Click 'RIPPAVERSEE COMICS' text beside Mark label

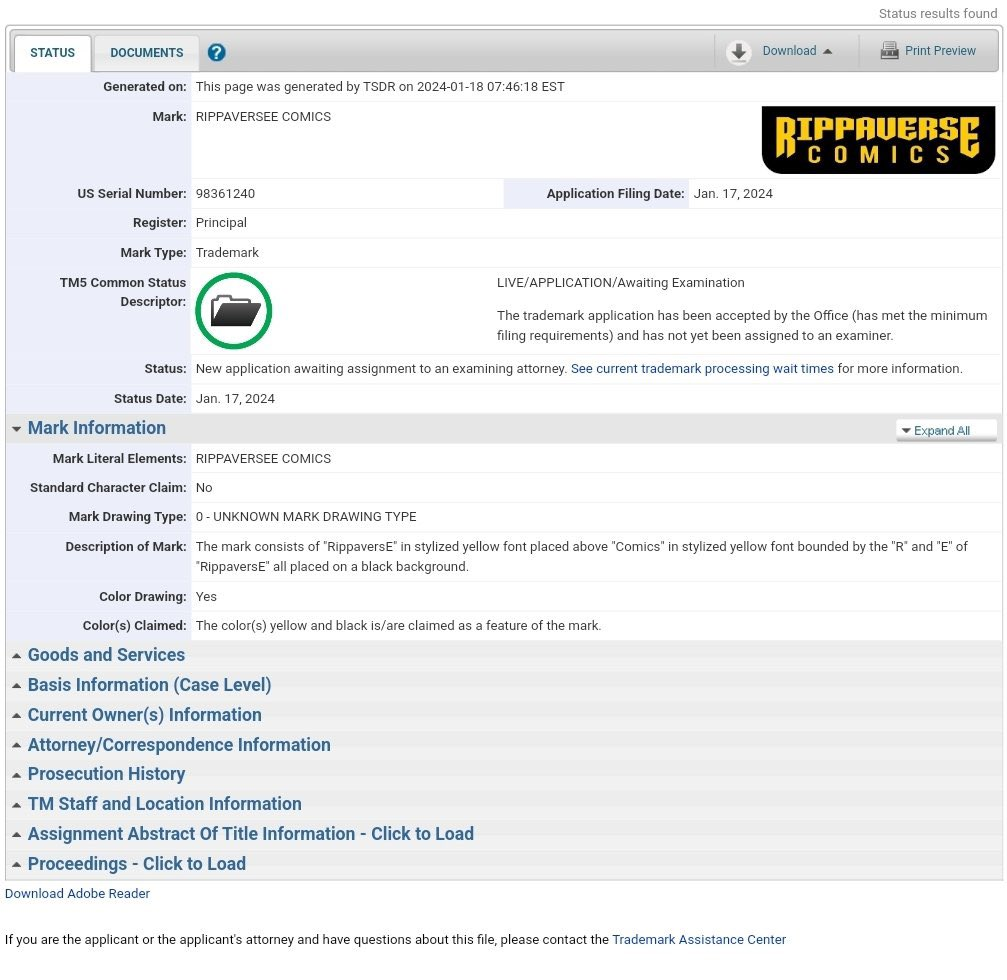(263, 117)
